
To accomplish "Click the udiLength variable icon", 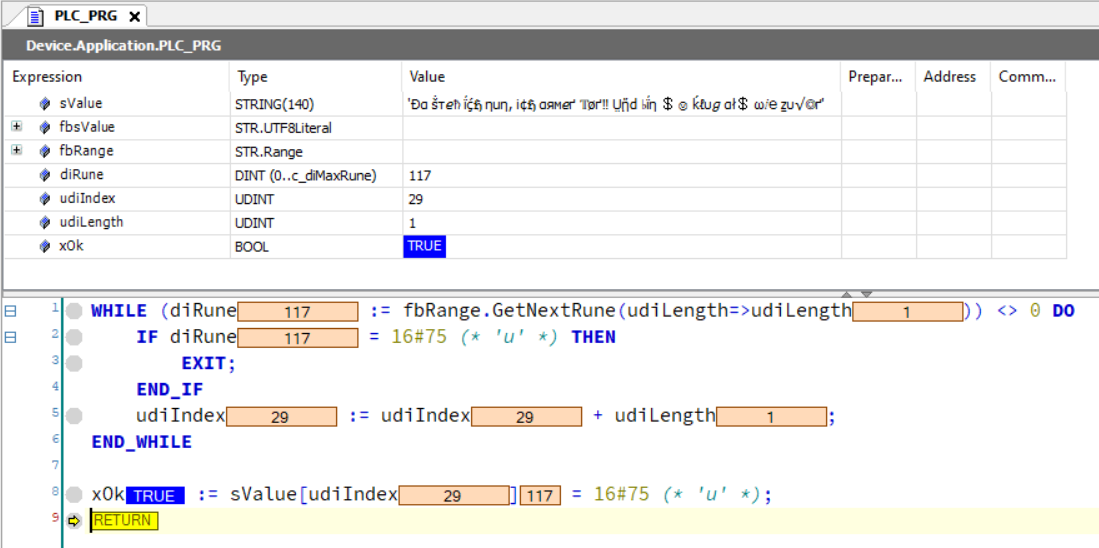I will [45, 223].
